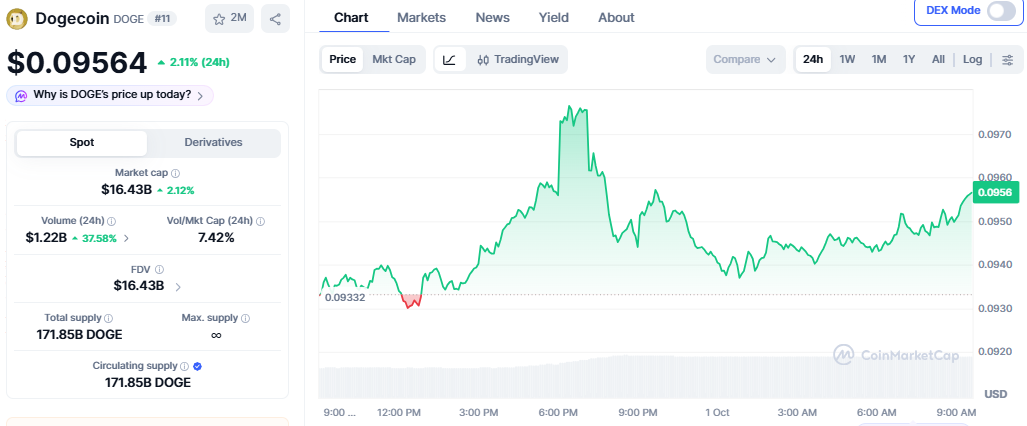This screenshot has height=426, width=1027.
Task: Click Total supply info icon
Action: 109,318
